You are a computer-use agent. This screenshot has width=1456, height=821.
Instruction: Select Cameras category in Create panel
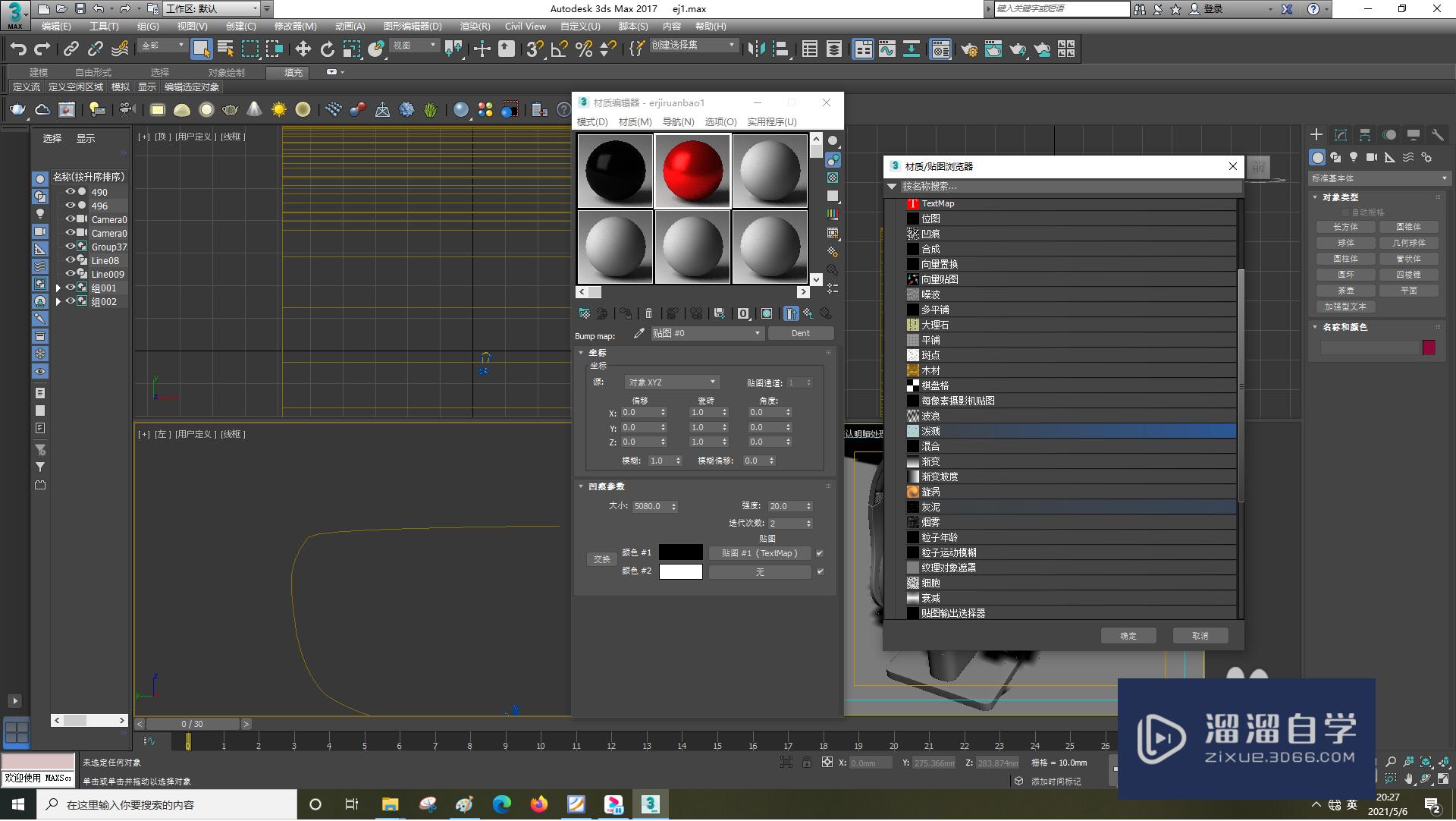1372,157
